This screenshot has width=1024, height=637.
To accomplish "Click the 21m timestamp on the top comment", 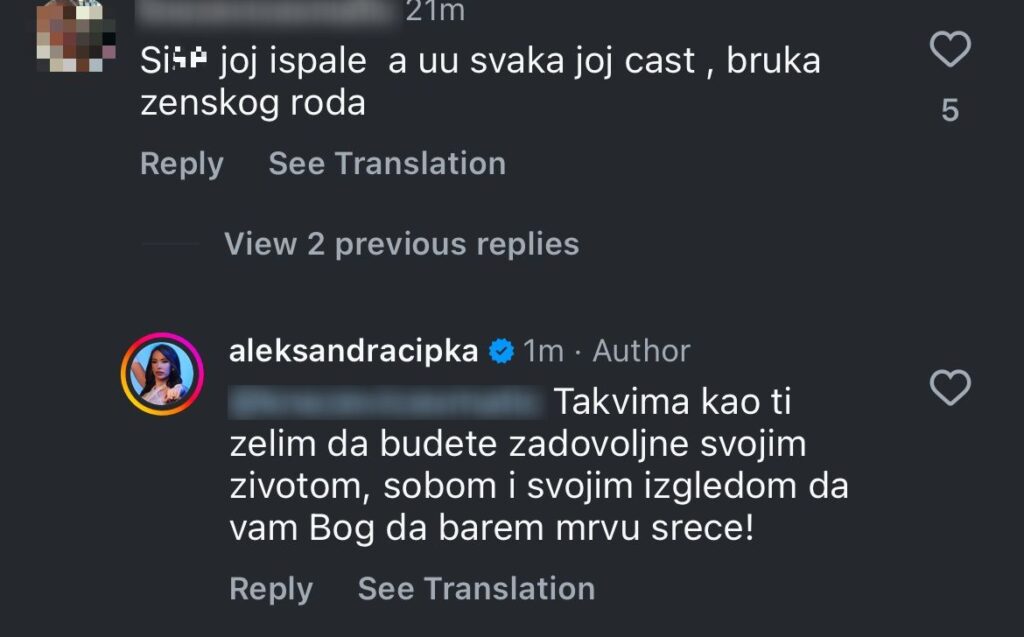I will point(434,12).
